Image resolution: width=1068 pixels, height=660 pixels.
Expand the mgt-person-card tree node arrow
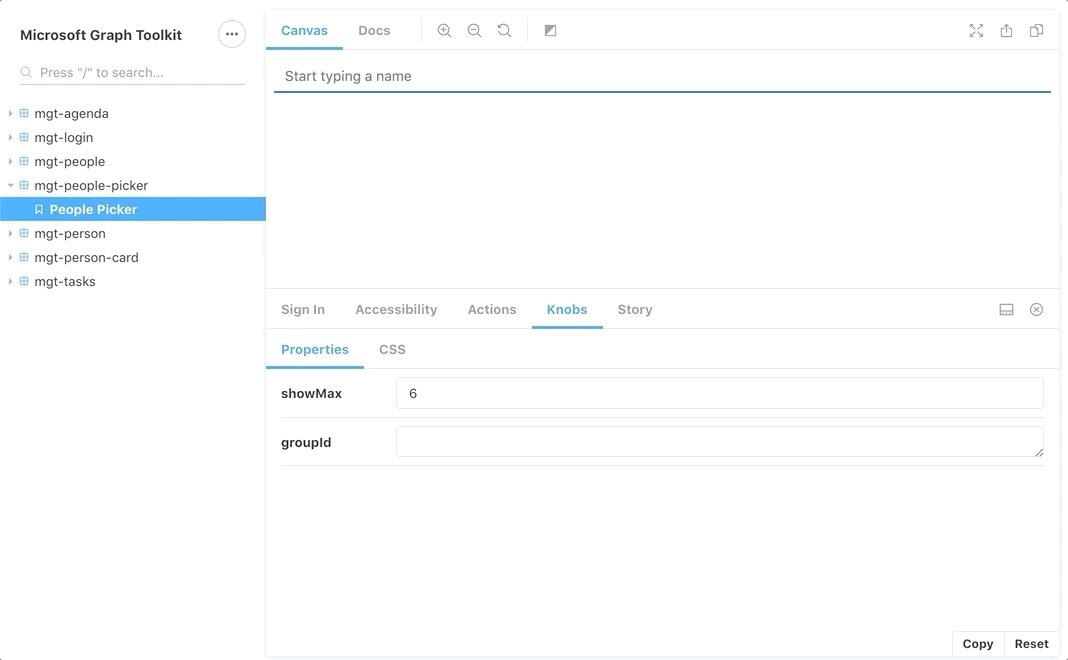pos(10,257)
